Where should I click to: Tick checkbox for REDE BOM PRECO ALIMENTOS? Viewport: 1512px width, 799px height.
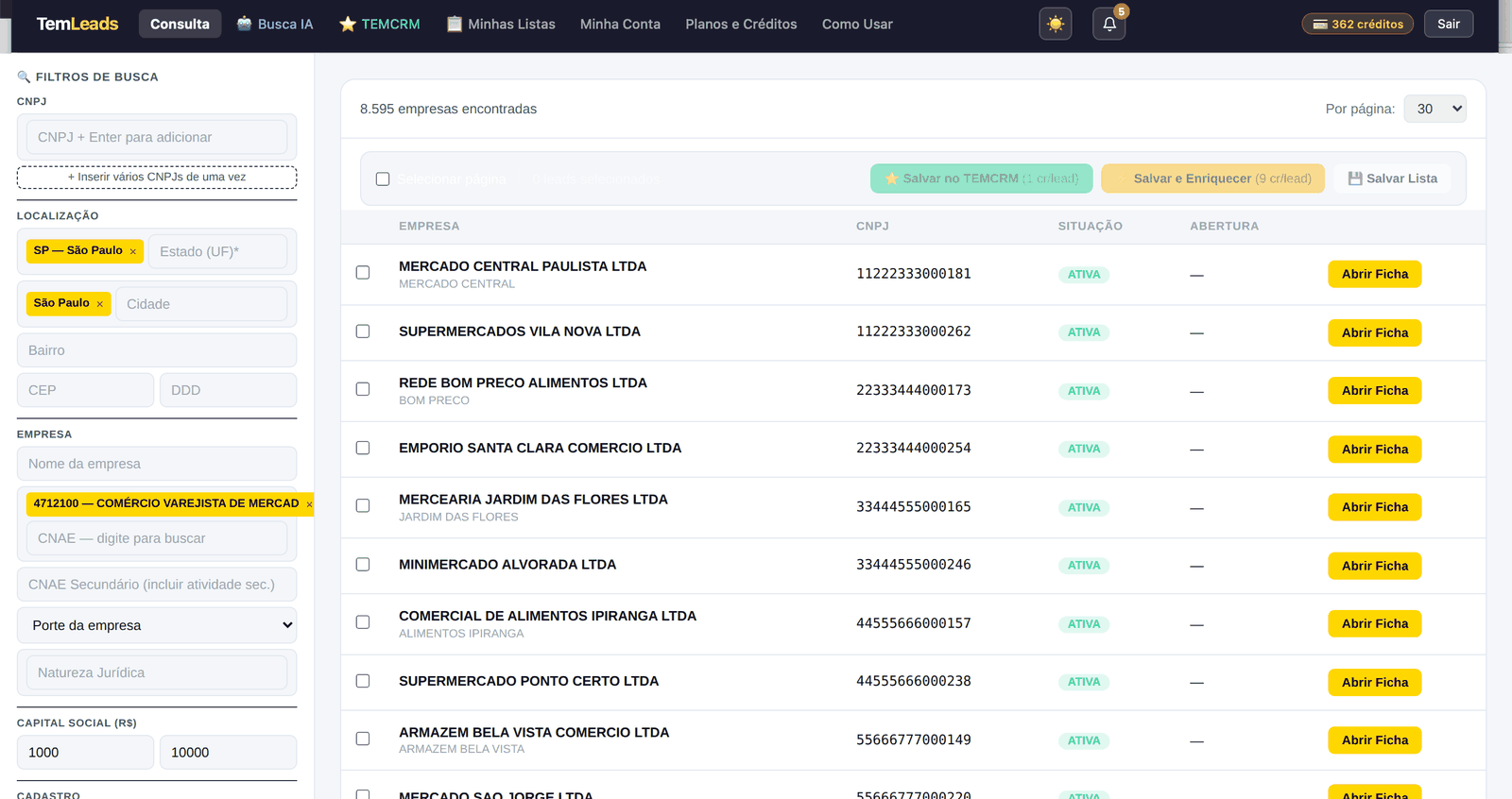click(x=363, y=389)
